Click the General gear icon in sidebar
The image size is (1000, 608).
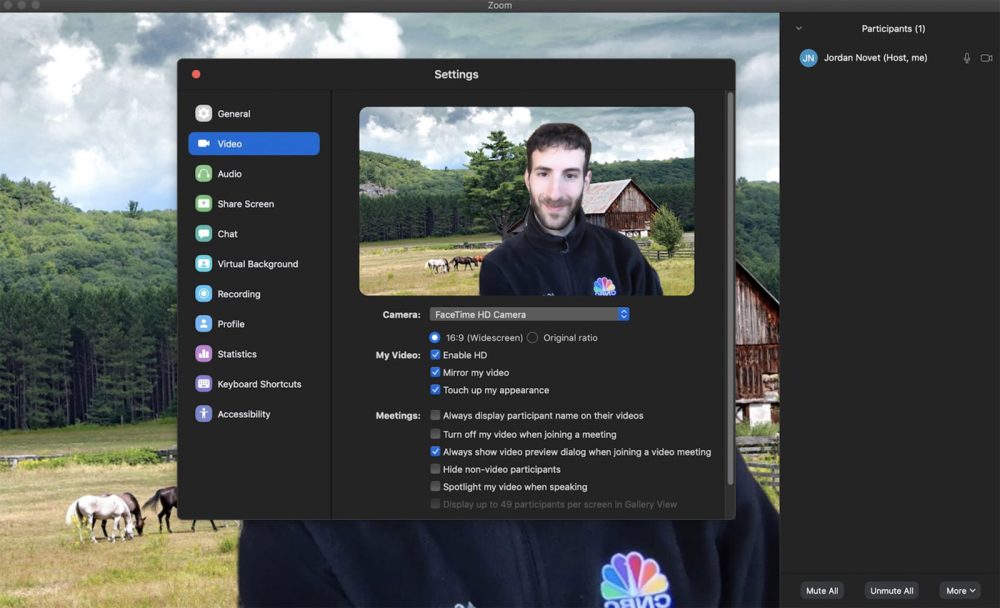point(204,114)
